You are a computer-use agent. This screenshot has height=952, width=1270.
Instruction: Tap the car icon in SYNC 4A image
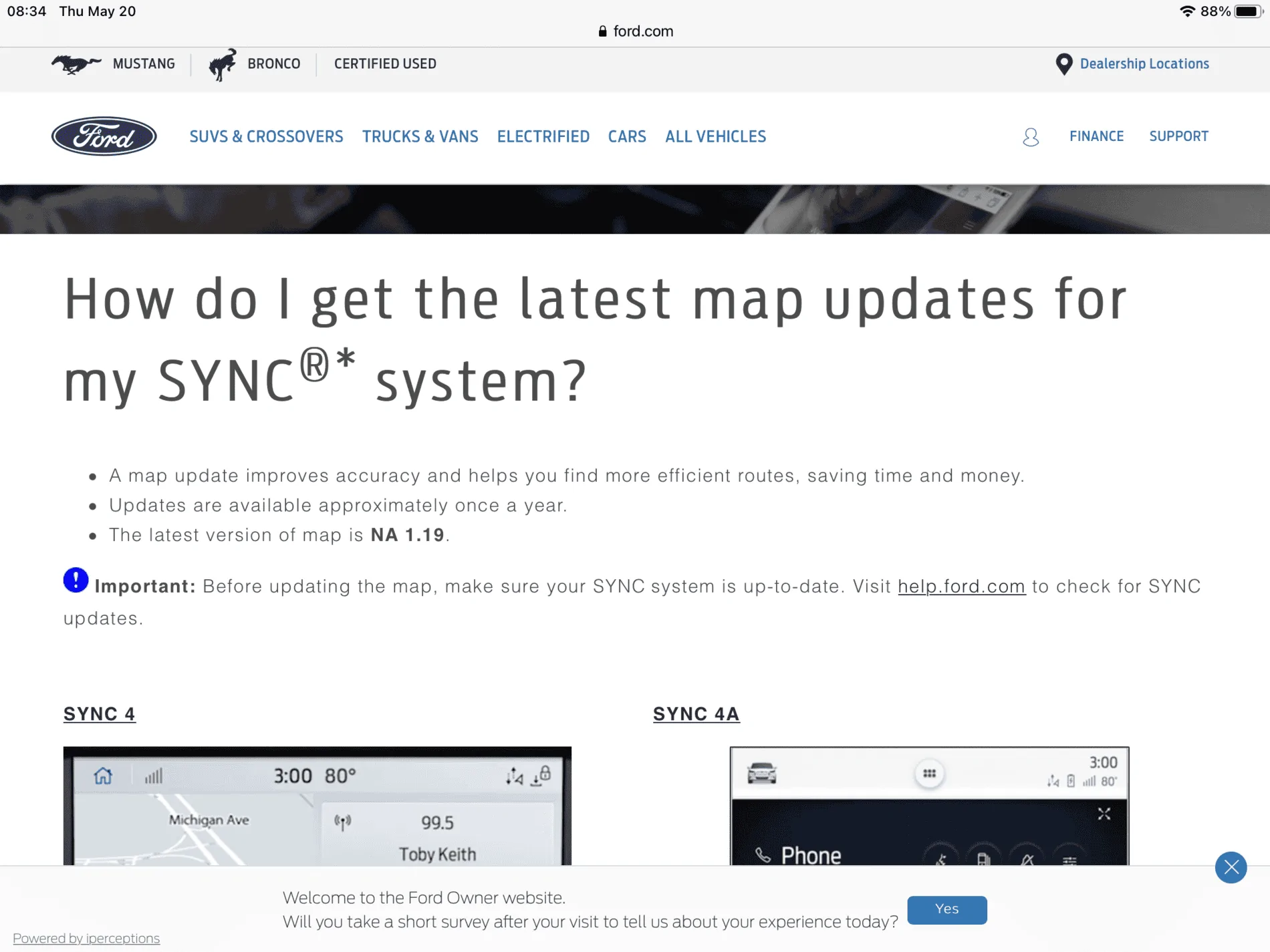[x=761, y=773]
